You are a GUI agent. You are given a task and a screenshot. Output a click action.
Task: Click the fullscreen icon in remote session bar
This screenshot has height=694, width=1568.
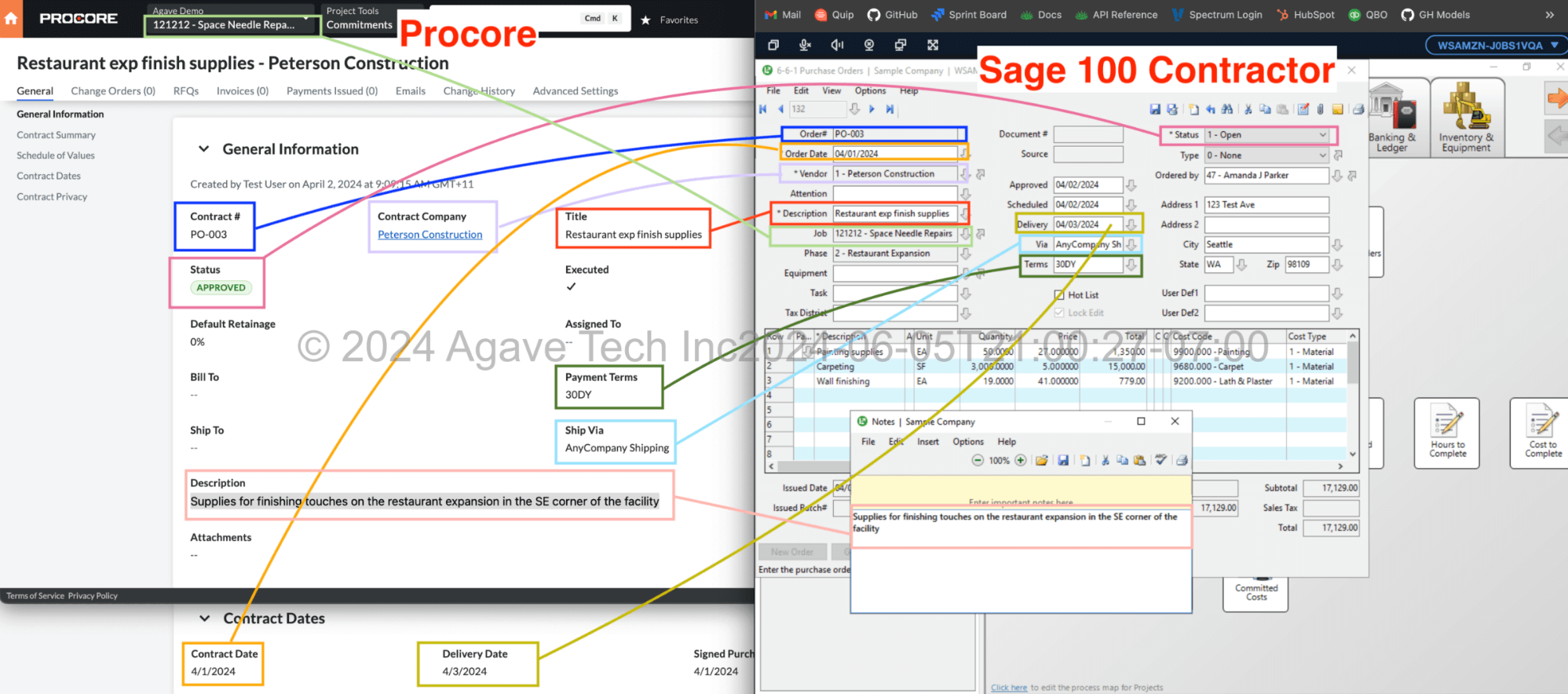coord(933,46)
